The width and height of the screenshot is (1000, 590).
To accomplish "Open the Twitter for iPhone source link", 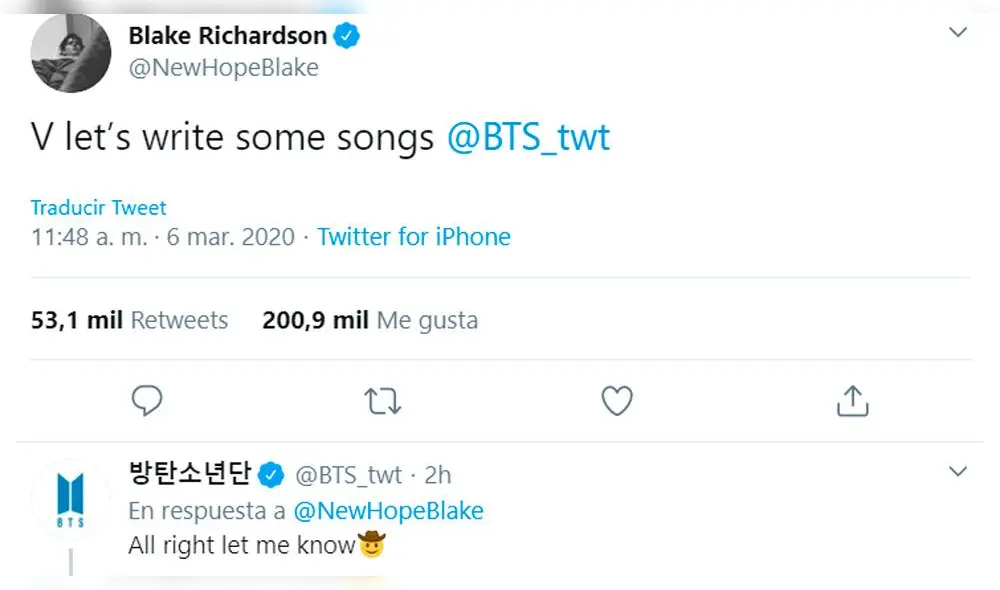I will coord(414,237).
